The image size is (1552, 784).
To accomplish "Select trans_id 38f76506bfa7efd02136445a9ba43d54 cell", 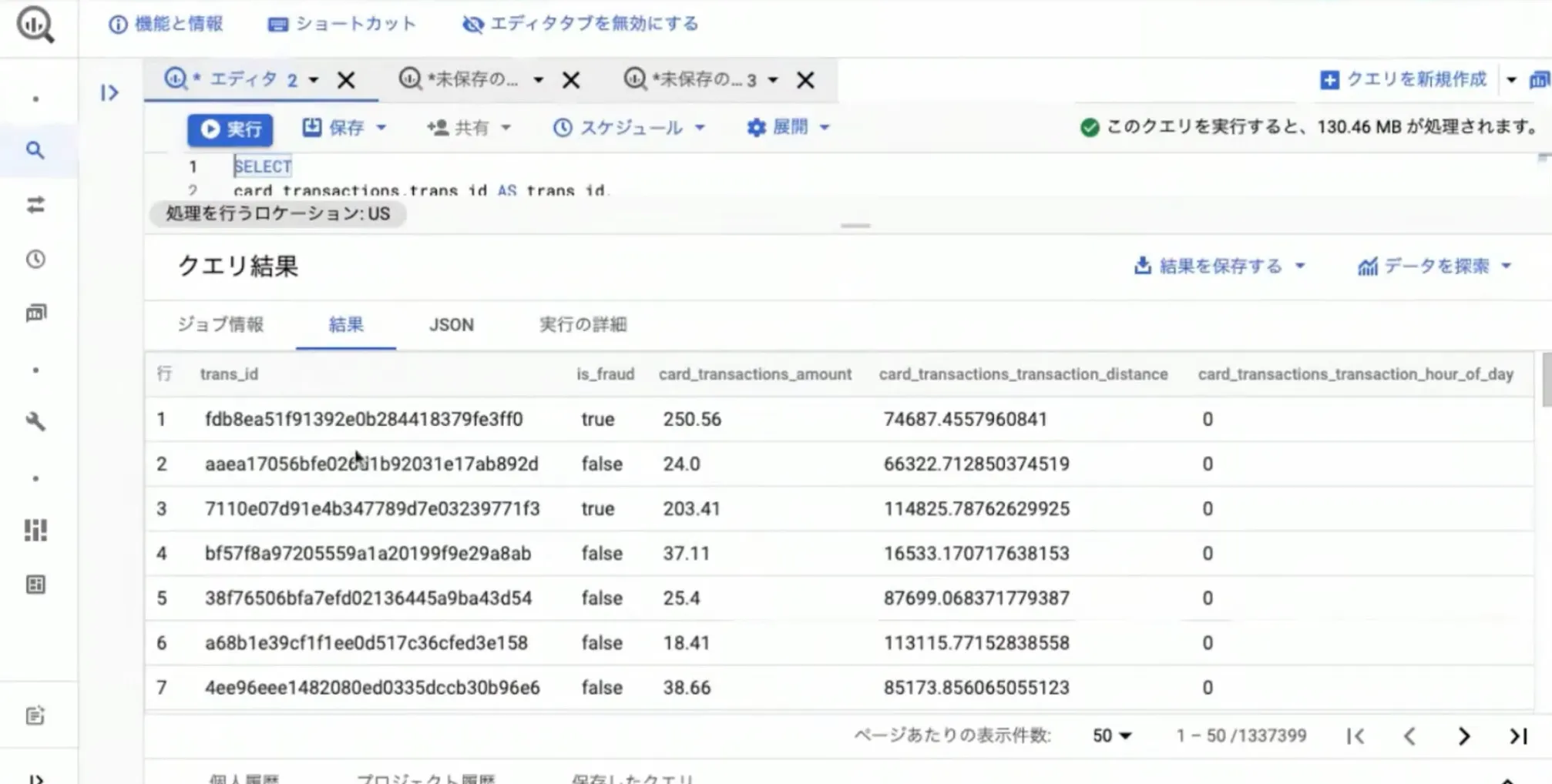I will 368,598.
